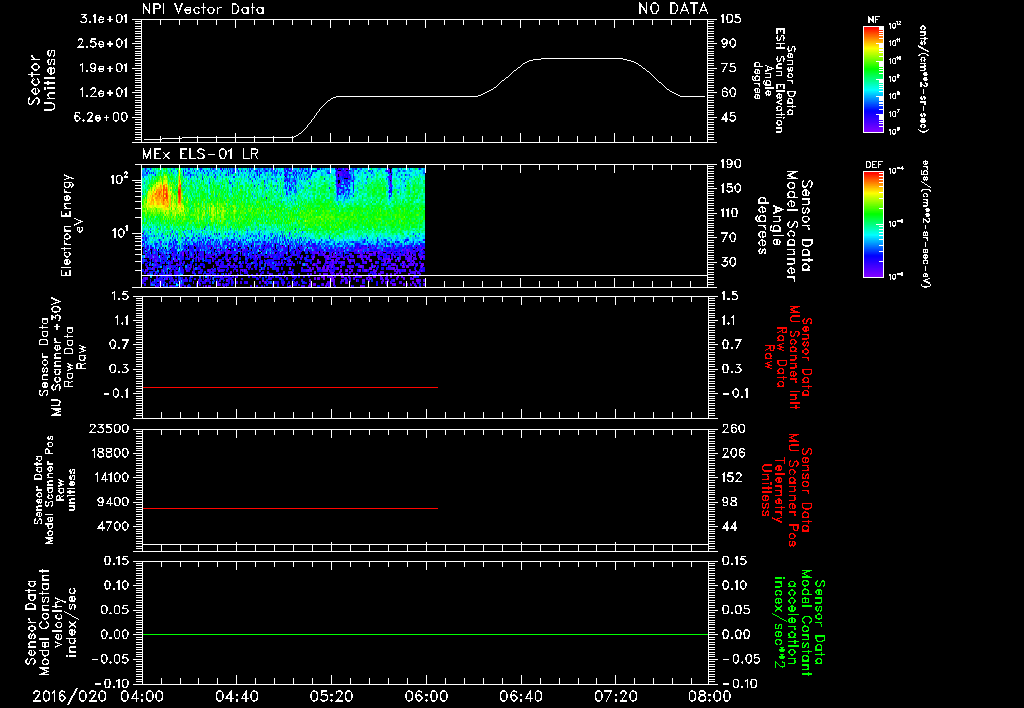Click the '18800' scanner position tick
This screenshot has height=708, width=1024.
tap(109, 453)
